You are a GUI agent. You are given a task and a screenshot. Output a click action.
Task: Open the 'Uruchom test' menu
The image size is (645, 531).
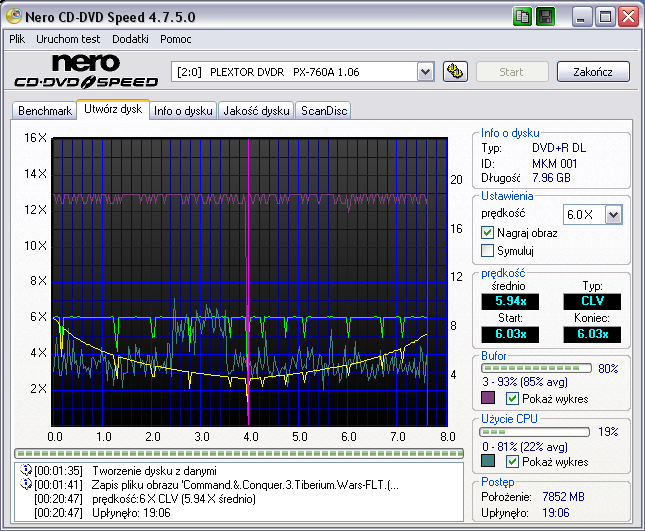point(68,39)
